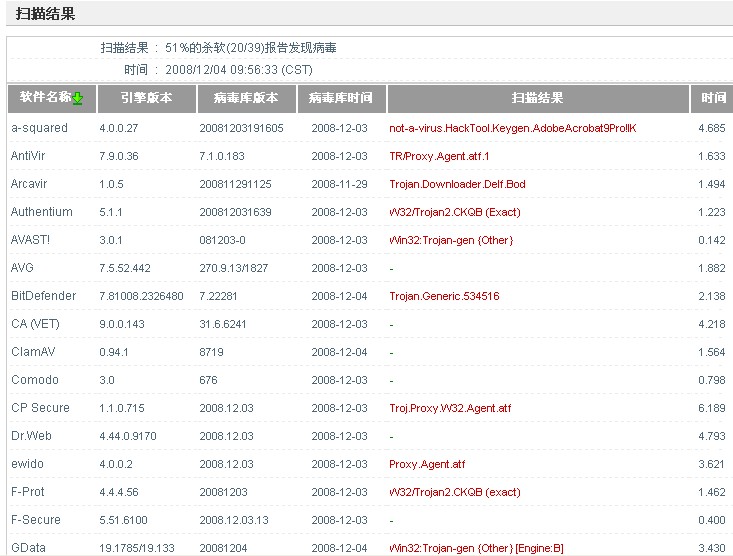Select the CP Secure row name
This screenshot has width=733, height=556.
(40, 408)
